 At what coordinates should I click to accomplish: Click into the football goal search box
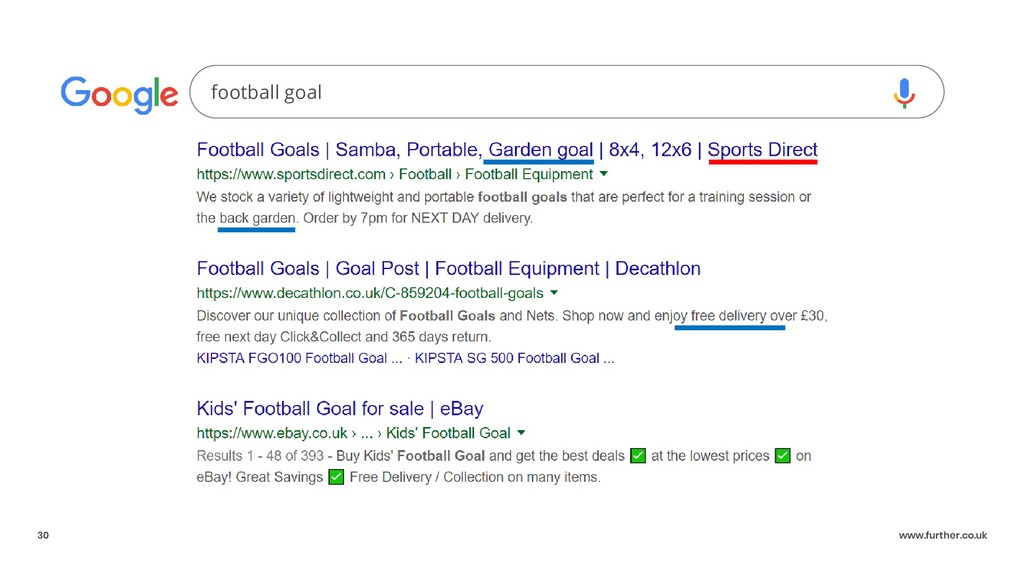click(566, 92)
